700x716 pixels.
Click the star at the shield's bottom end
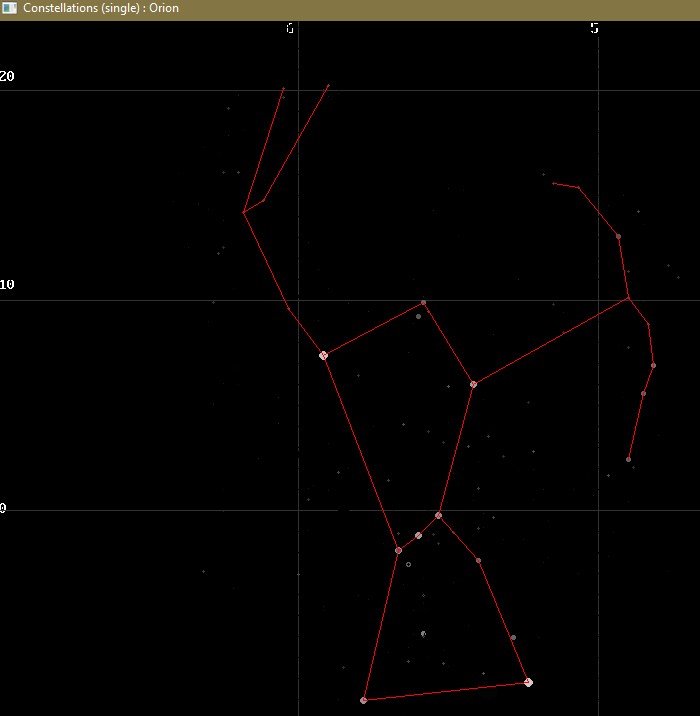628,459
